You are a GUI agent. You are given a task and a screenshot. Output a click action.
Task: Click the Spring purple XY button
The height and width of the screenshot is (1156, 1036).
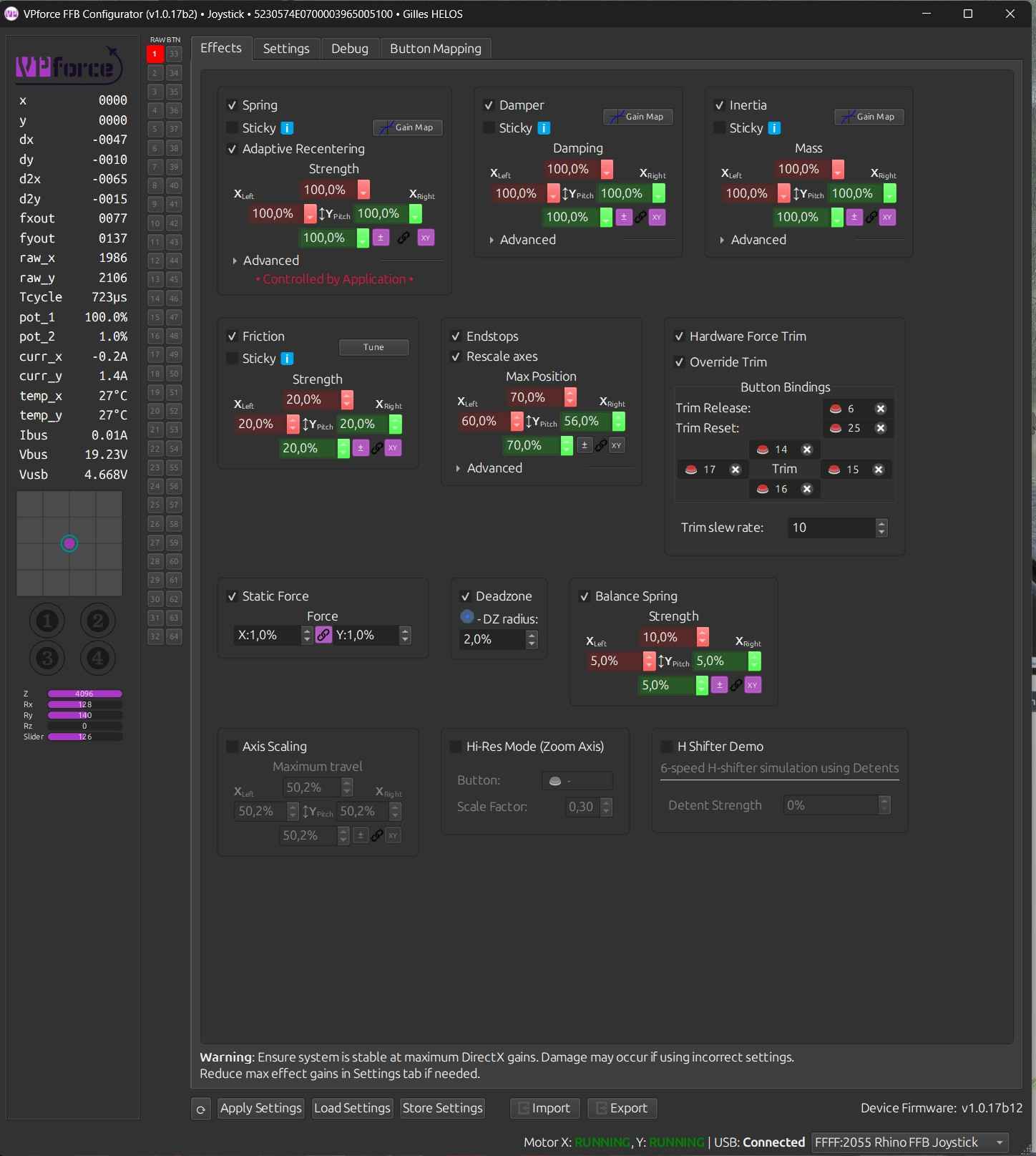pos(426,238)
